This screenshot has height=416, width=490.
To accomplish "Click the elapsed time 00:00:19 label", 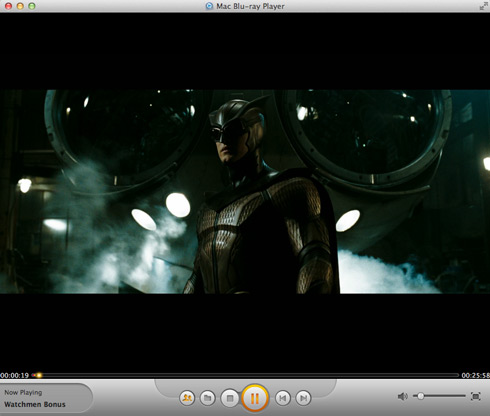I will pos(15,375).
